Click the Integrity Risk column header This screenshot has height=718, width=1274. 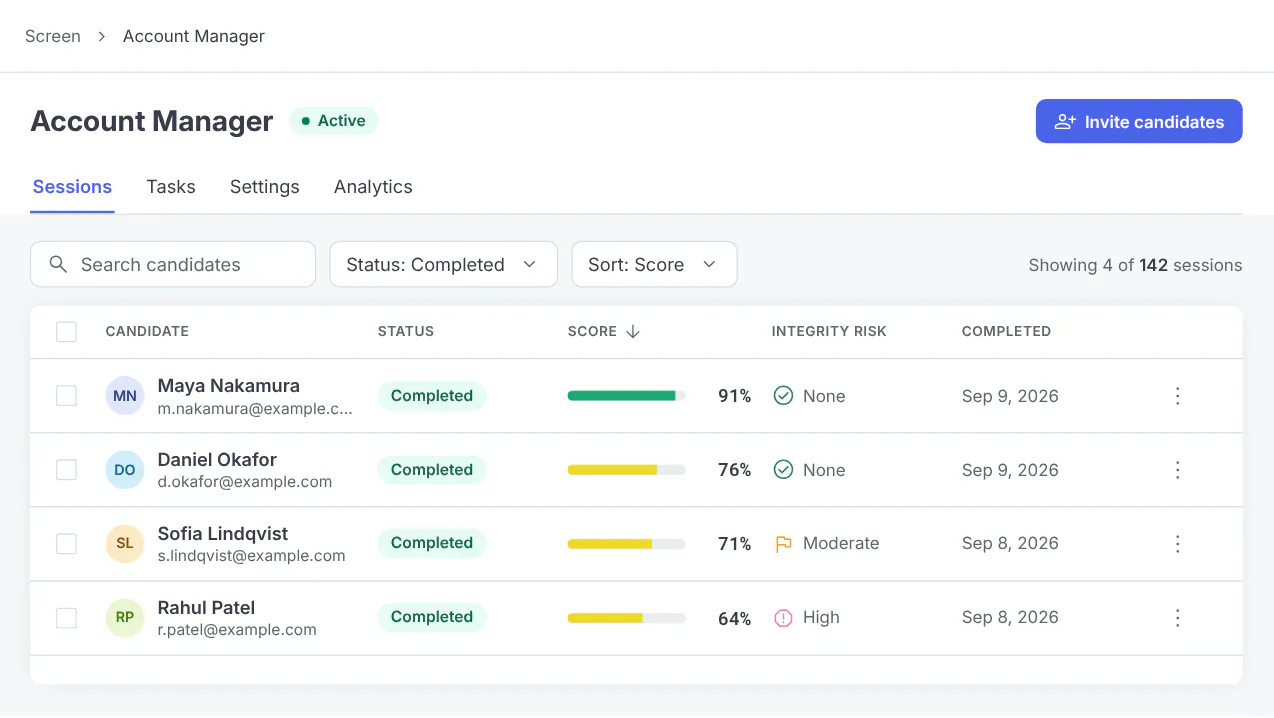coord(829,332)
